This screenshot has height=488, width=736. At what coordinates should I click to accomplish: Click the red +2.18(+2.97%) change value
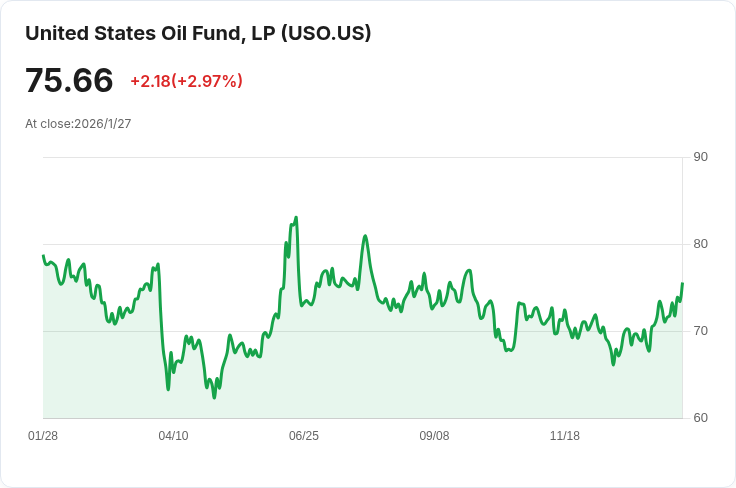(186, 81)
